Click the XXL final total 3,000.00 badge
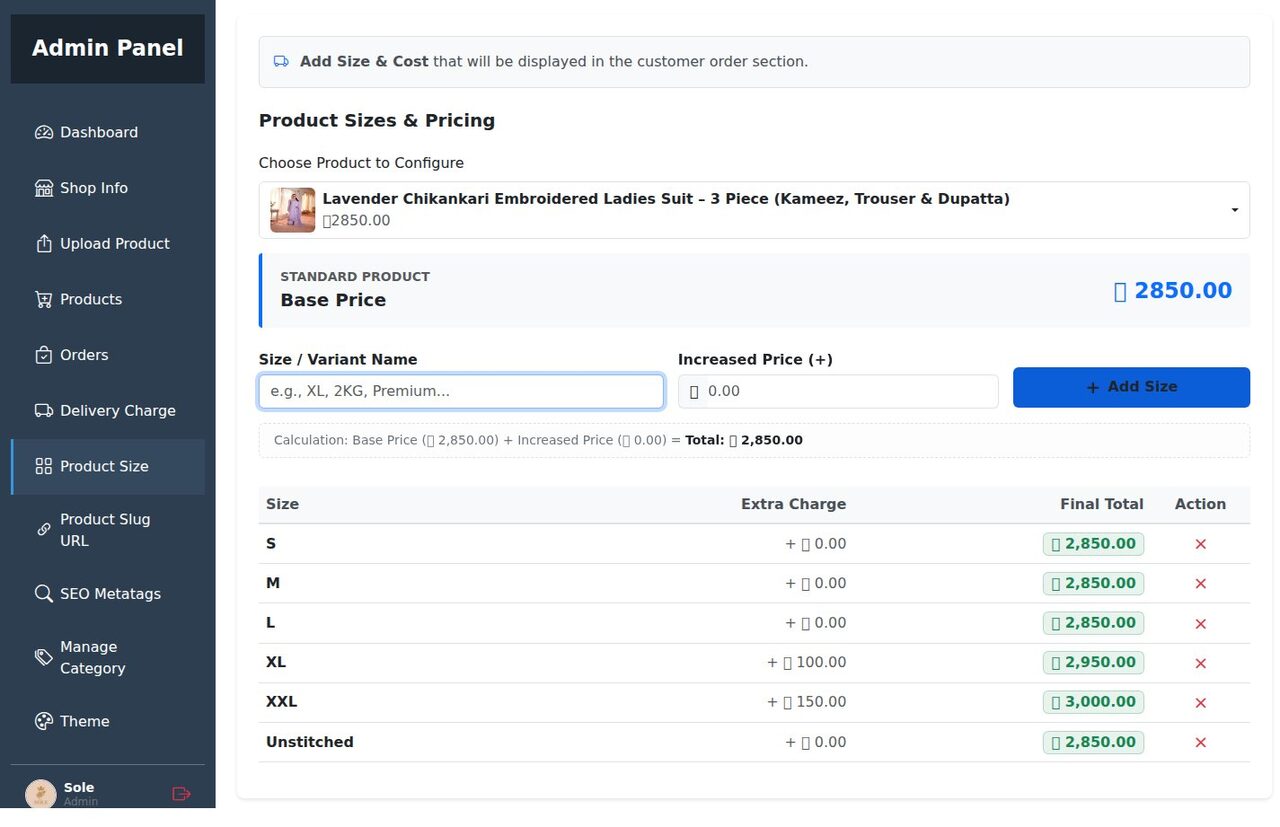This screenshot has height=827, width=1280. pyautogui.click(x=1093, y=702)
